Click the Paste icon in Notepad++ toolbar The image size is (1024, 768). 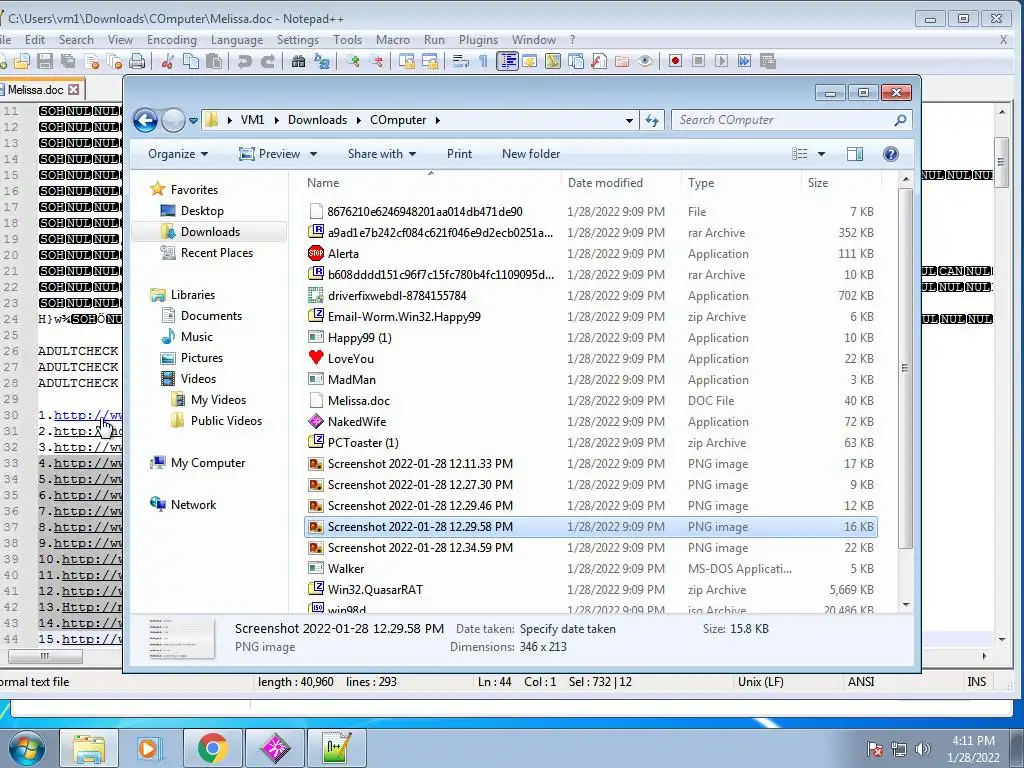click(x=214, y=61)
